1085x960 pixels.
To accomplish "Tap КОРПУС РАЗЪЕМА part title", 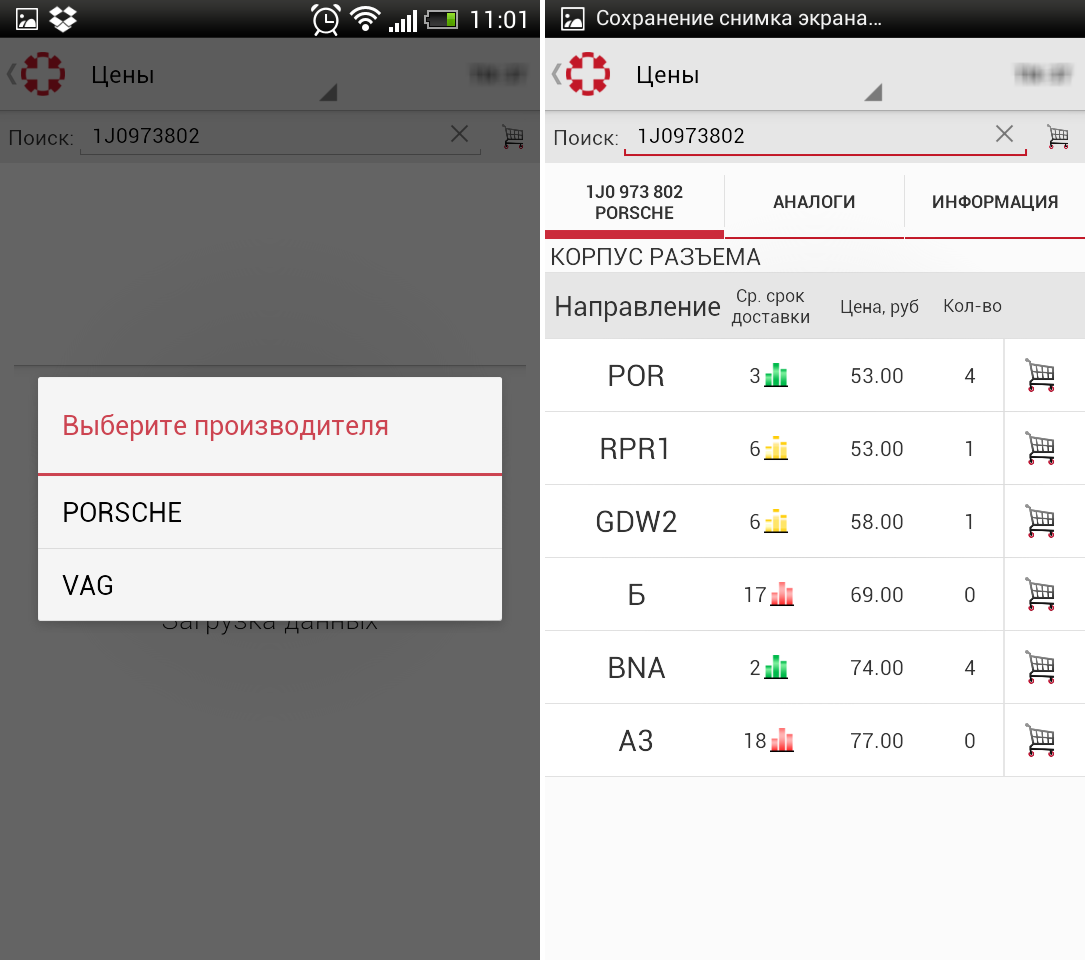I will pyautogui.click(x=655, y=257).
